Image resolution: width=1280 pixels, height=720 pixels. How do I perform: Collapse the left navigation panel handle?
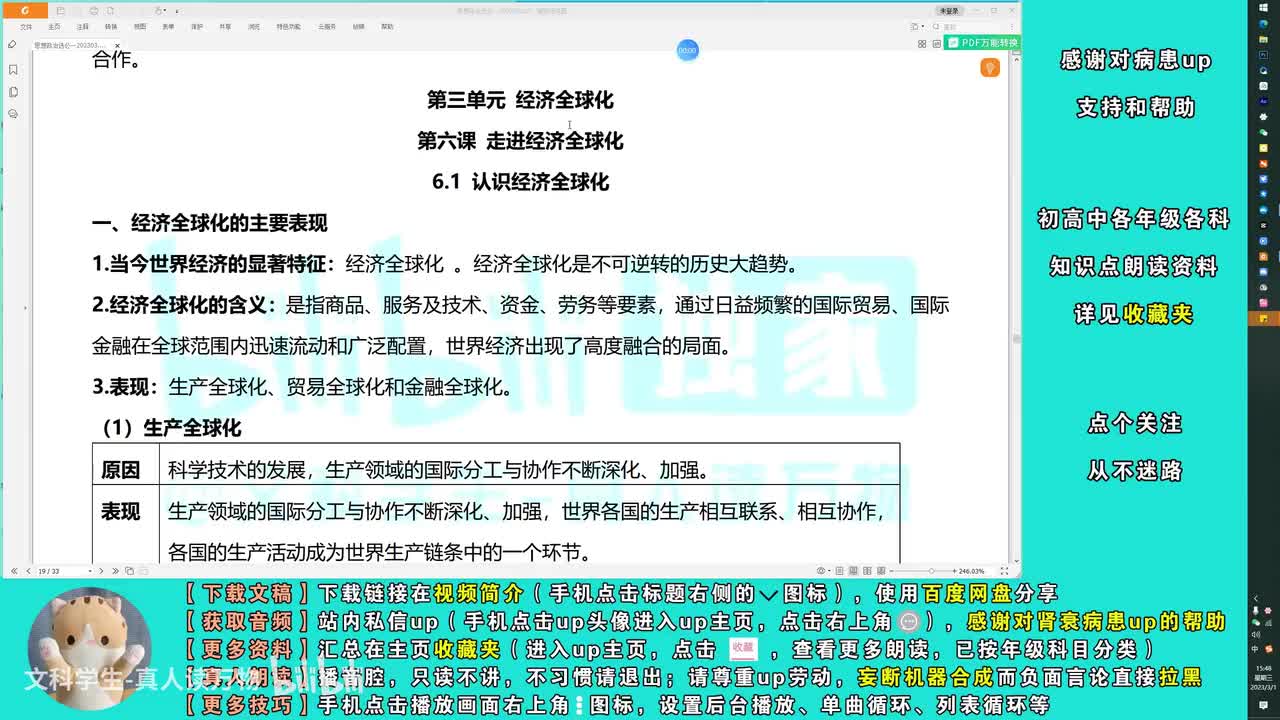tap(25, 307)
